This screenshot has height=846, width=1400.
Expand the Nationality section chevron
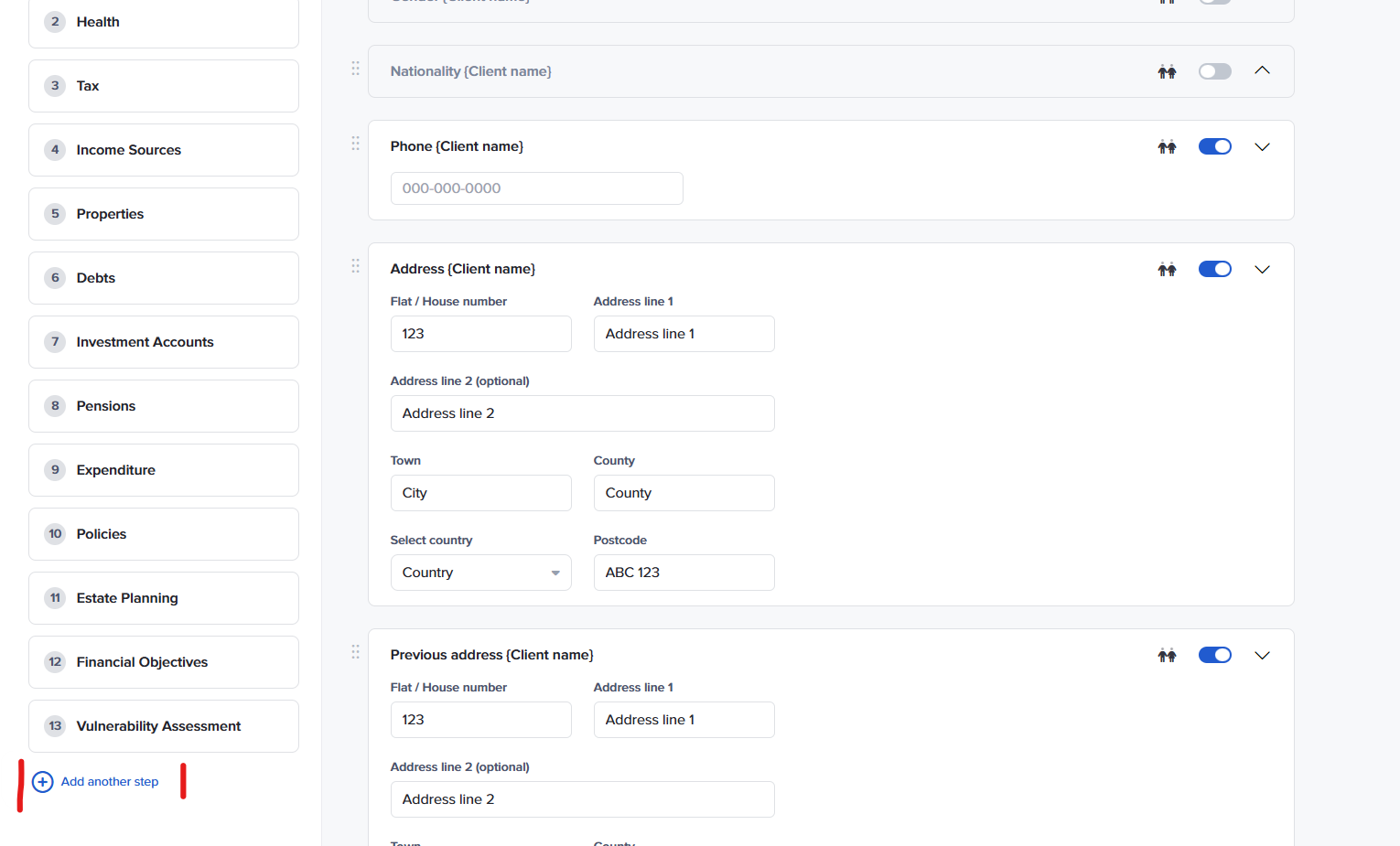tap(1262, 70)
